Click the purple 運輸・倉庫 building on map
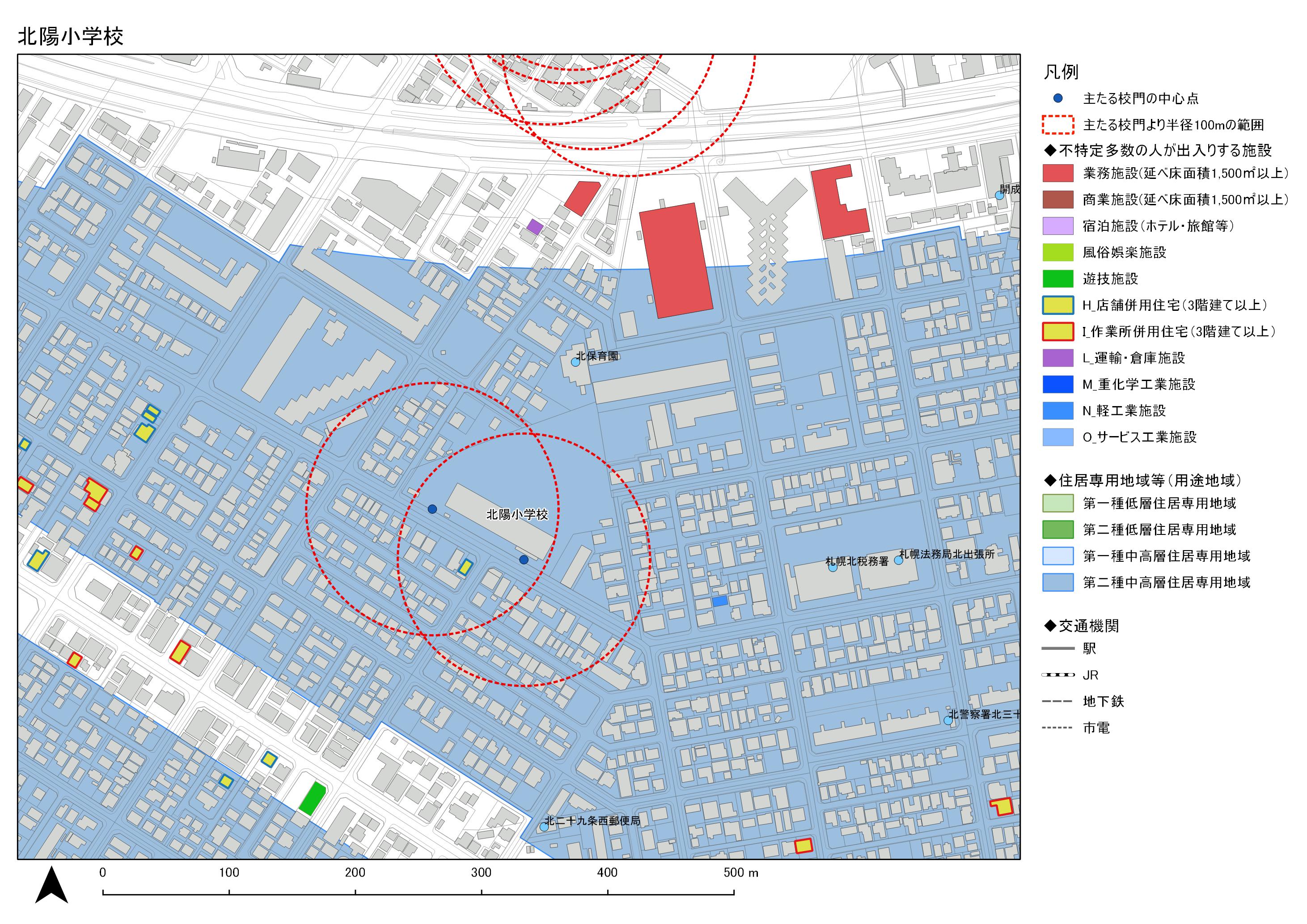Screen dimensions: 1307x924 pos(534,227)
